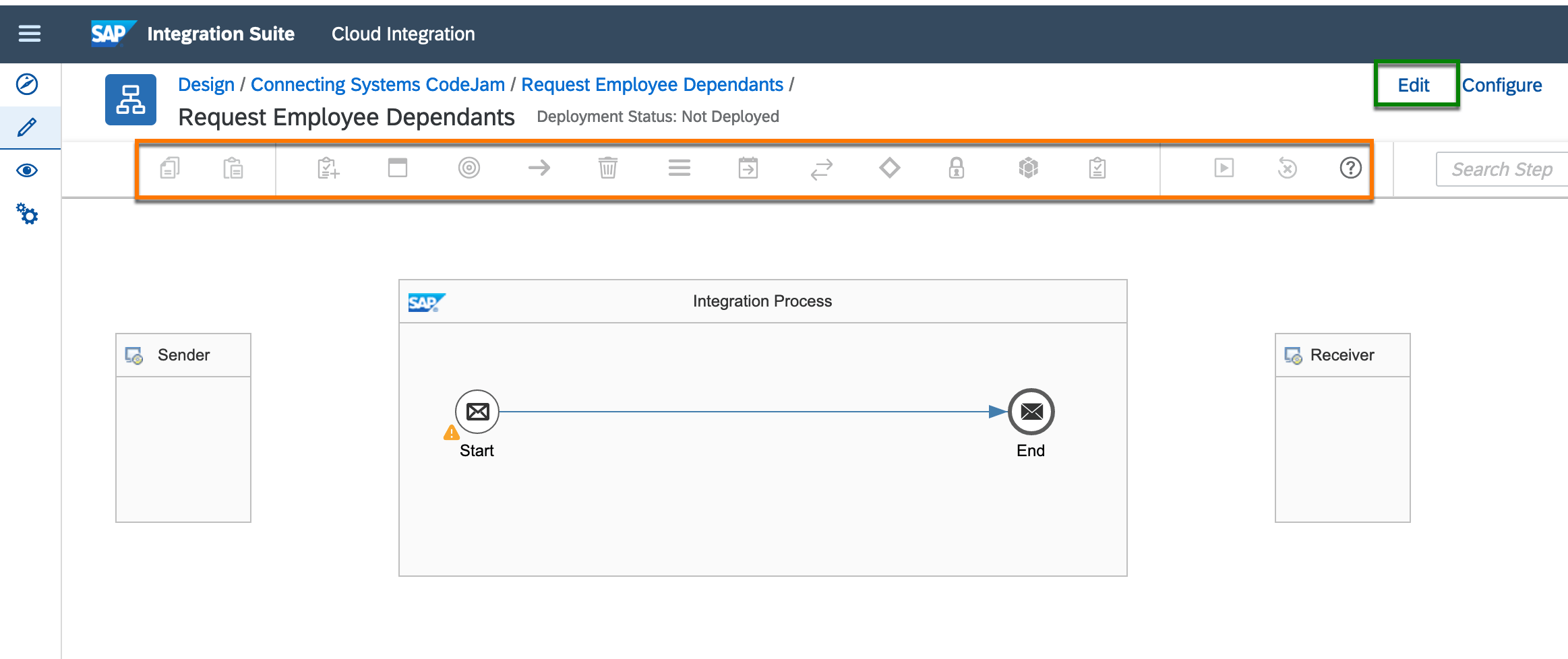Image resolution: width=1568 pixels, height=659 pixels.
Task: Open the Message Routing diamond tool
Action: (890, 168)
